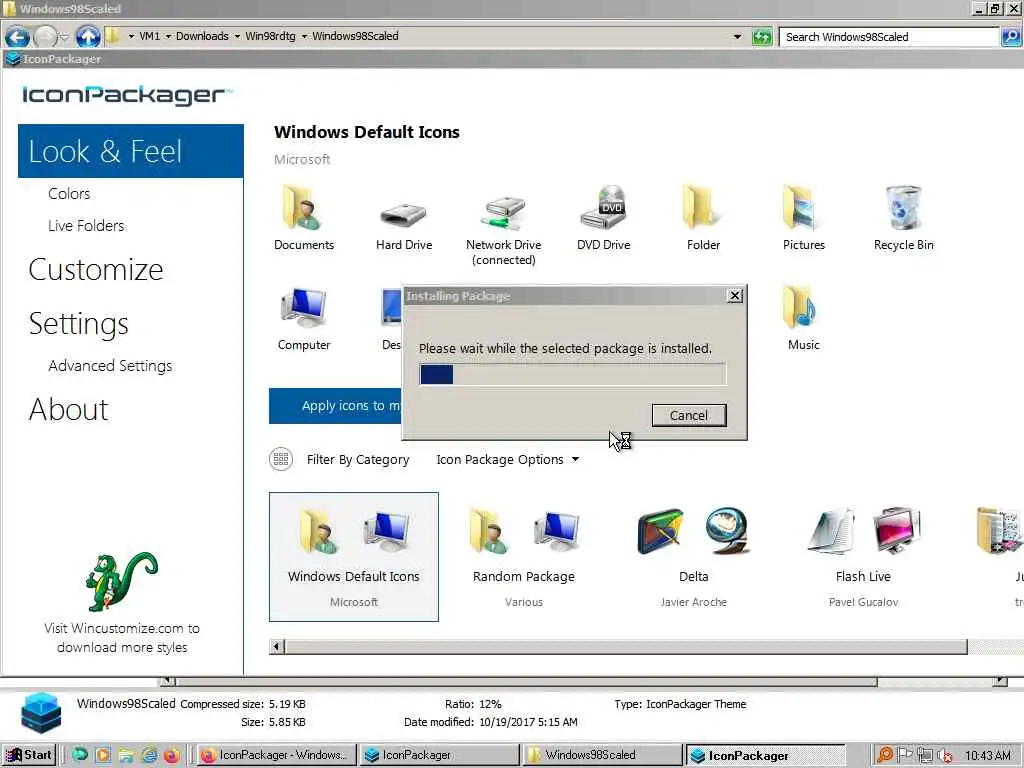Cancel the package installation
This screenshot has width=1024, height=768.
688,415
